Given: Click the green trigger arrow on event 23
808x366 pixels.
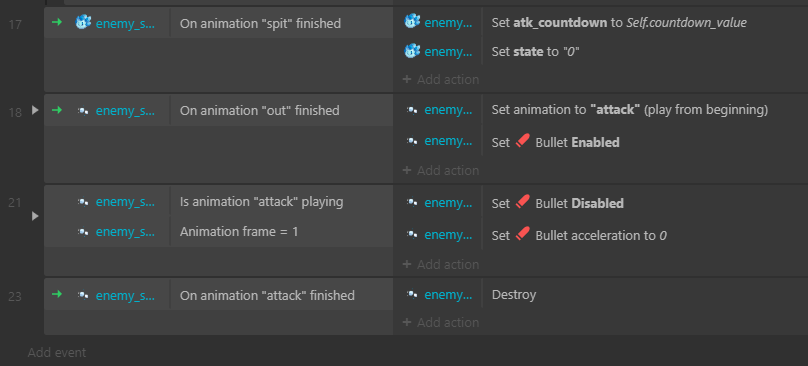Looking at the screenshot, I should pos(57,294).
